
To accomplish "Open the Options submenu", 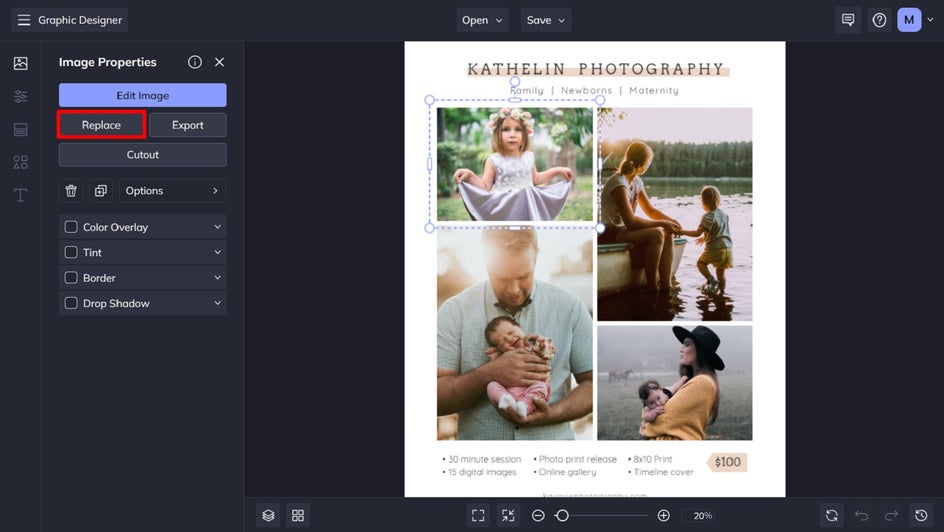I will (172, 191).
